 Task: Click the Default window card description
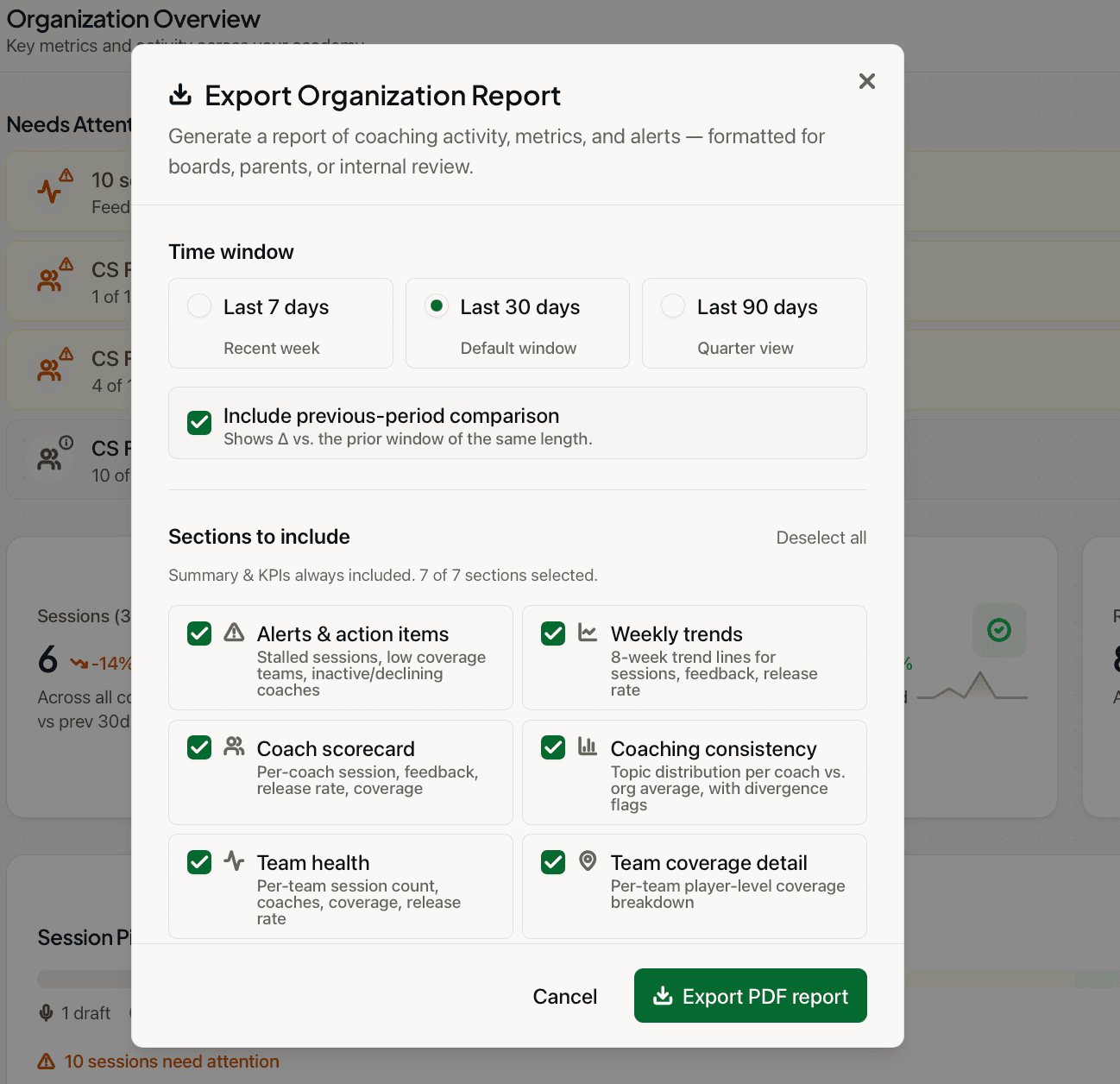pyautogui.click(x=519, y=348)
